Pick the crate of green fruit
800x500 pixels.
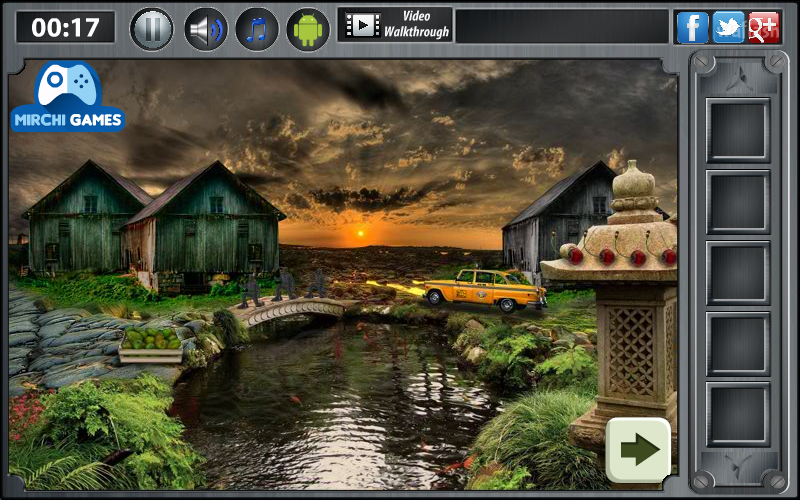pyautogui.click(x=151, y=345)
